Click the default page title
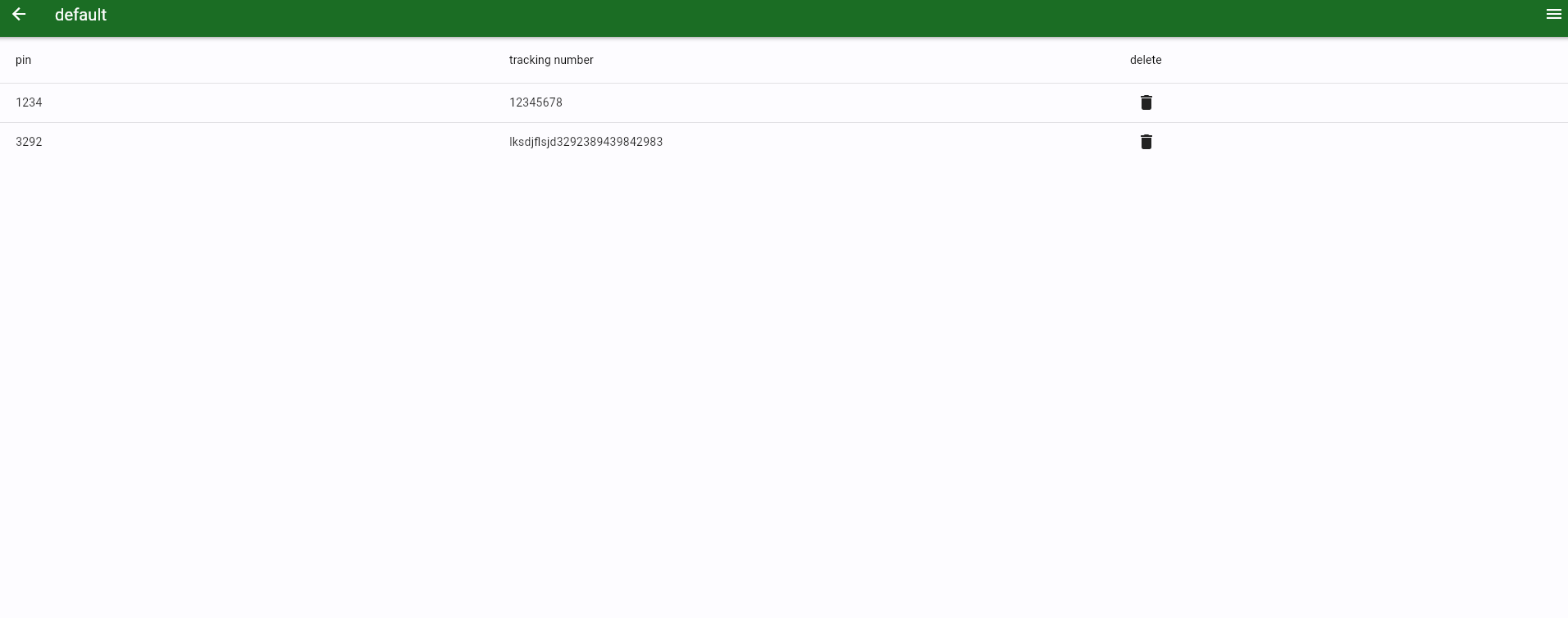Image resolution: width=1568 pixels, height=618 pixels. (80, 15)
